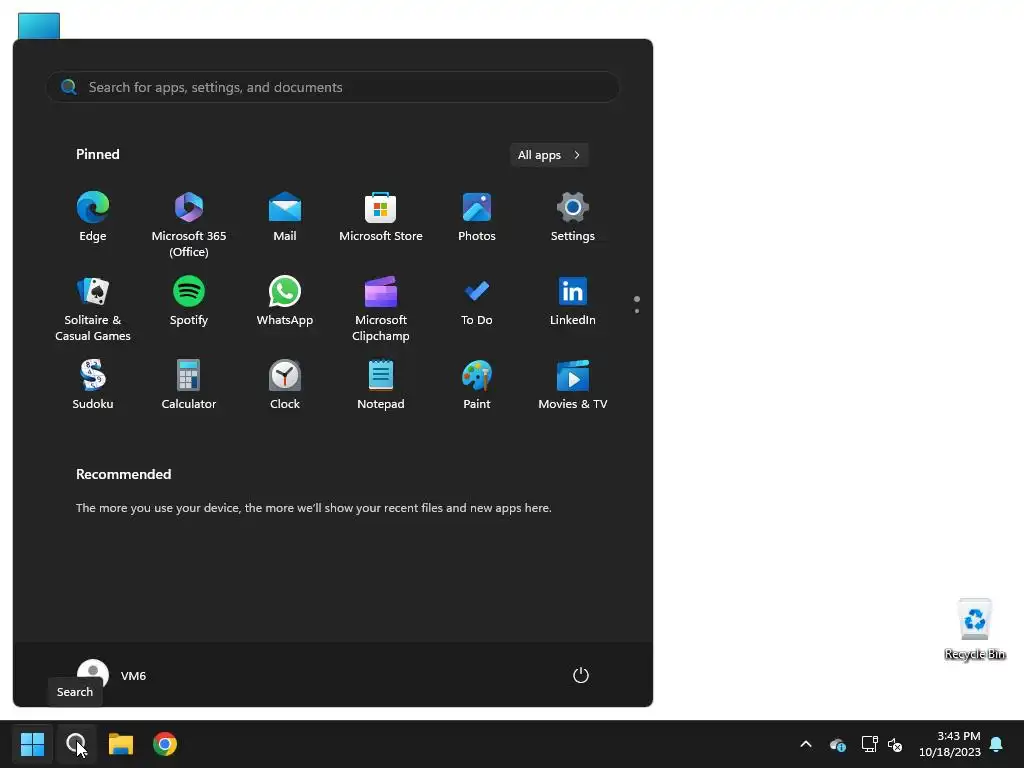Click the Pinned section heading
This screenshot has height=768, width=1024.
(97, 154)
